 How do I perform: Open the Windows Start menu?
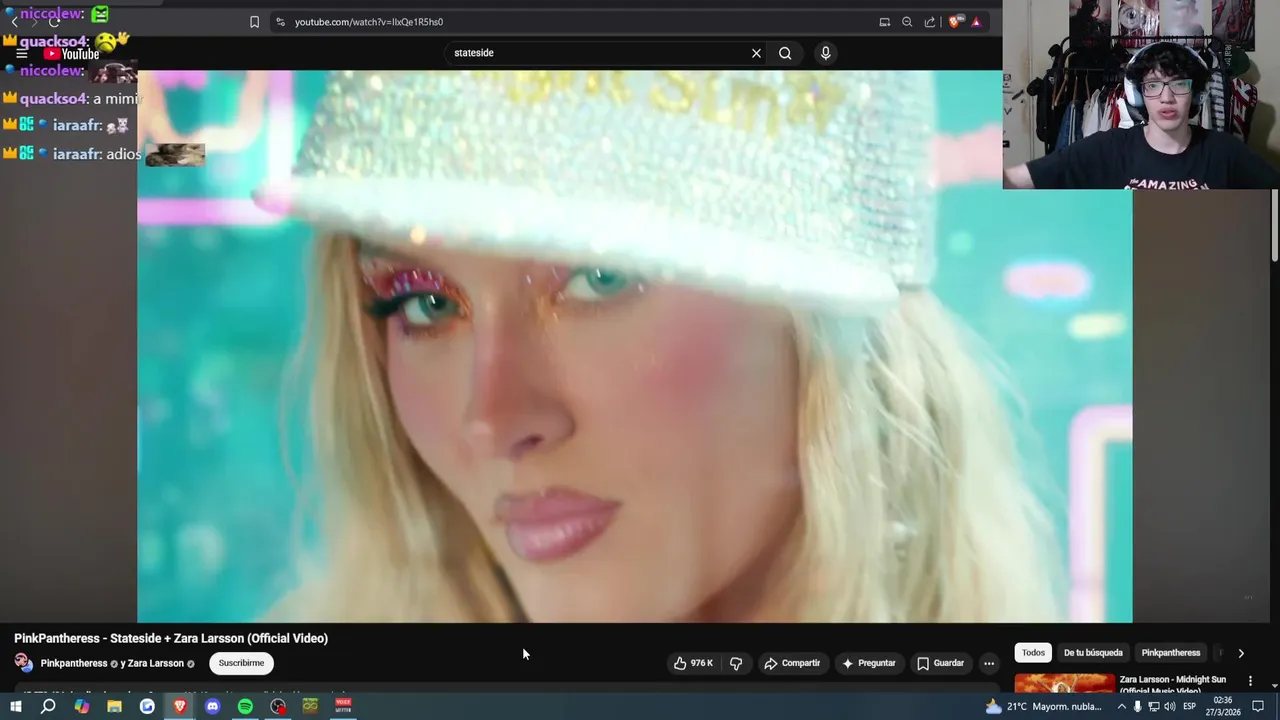click(15, 706)
